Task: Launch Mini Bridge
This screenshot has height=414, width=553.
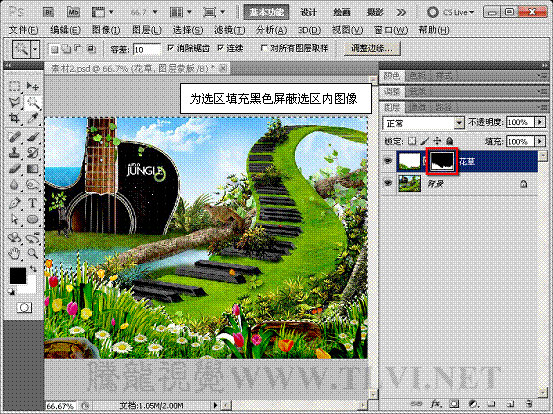Action: coord(73,12)
